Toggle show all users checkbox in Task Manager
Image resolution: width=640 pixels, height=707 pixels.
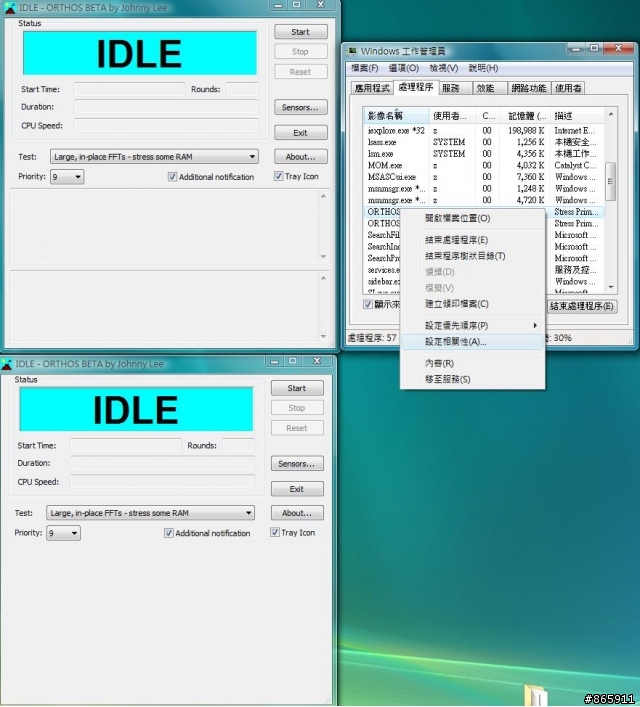coord(368,304)
